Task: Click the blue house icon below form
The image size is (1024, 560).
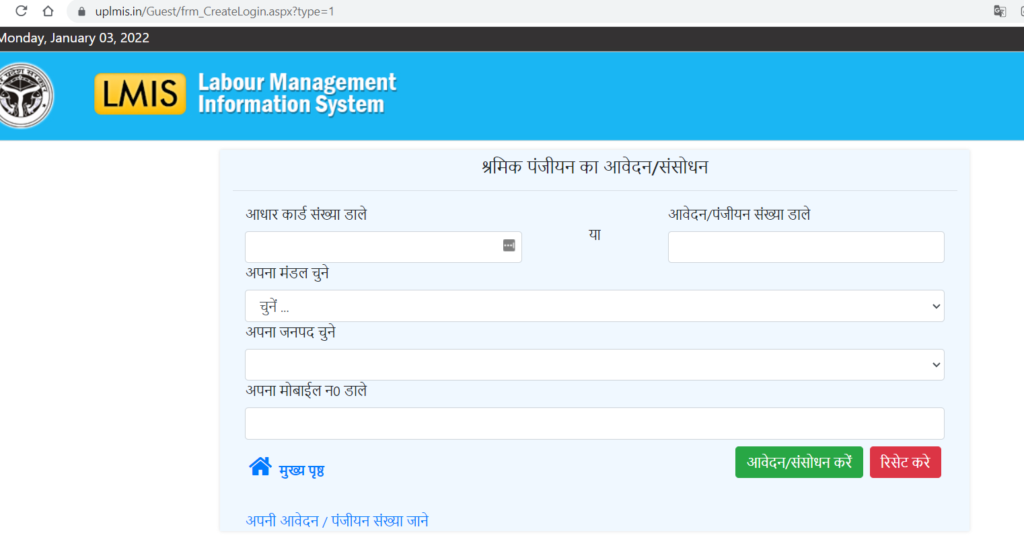Action: [260, 467]
